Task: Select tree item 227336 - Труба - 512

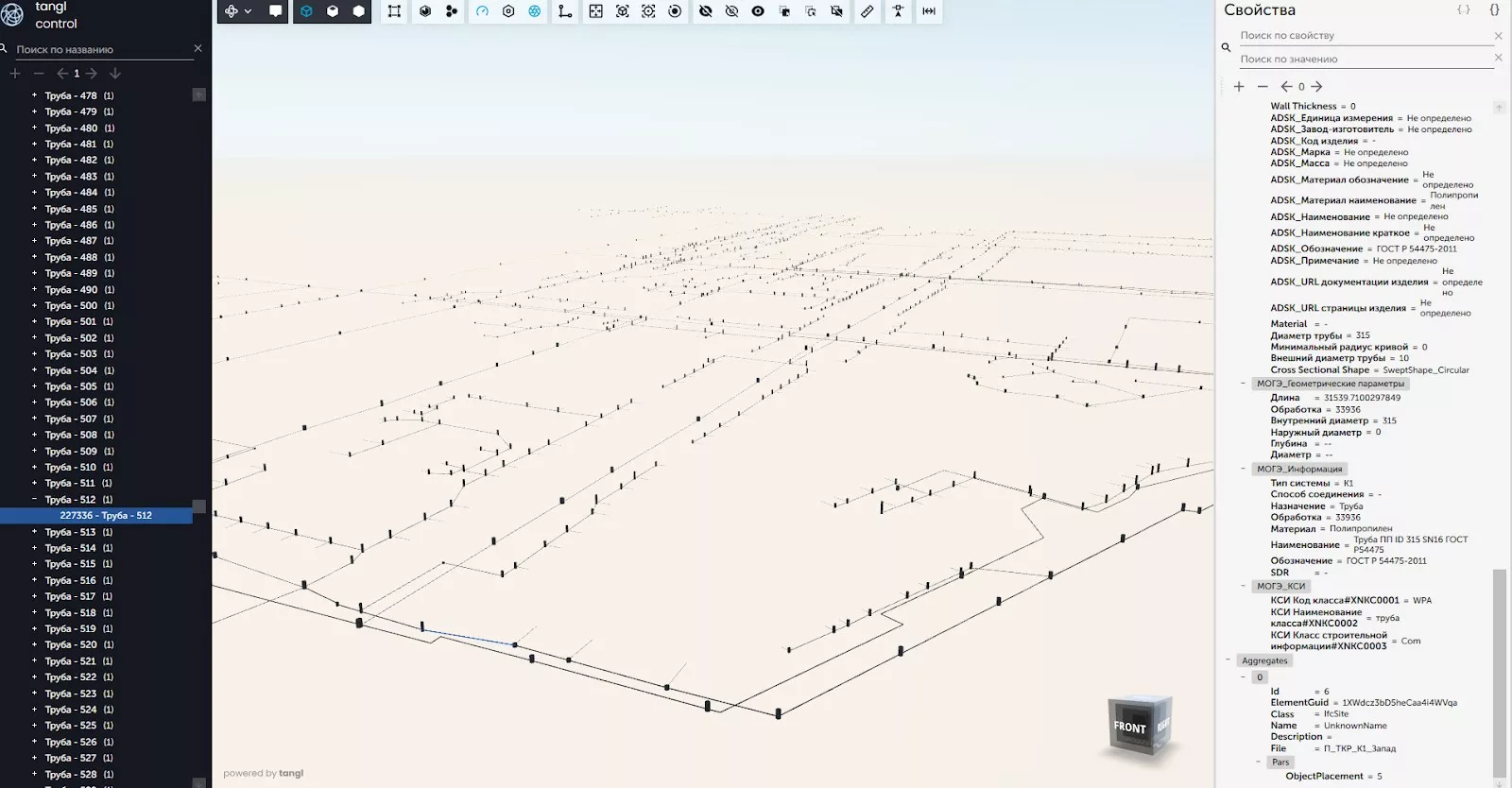Action: [106, 516]
